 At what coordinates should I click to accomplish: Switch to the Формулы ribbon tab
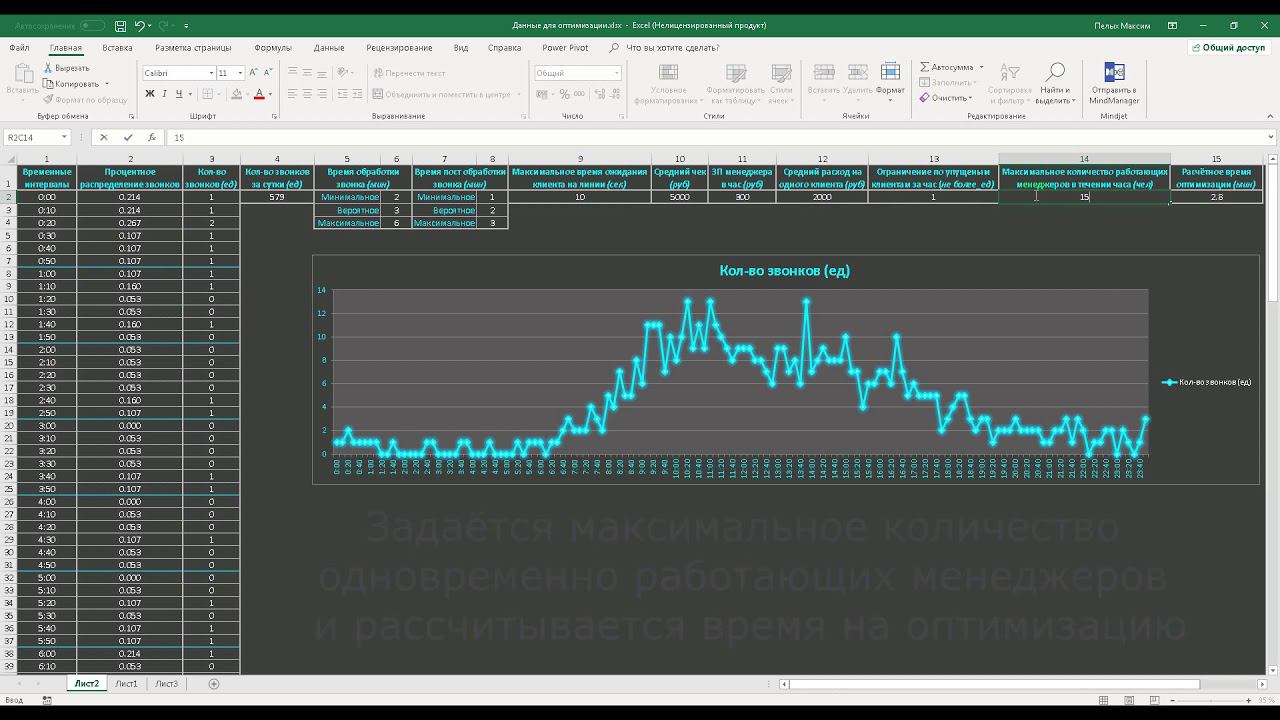[273, 48]
